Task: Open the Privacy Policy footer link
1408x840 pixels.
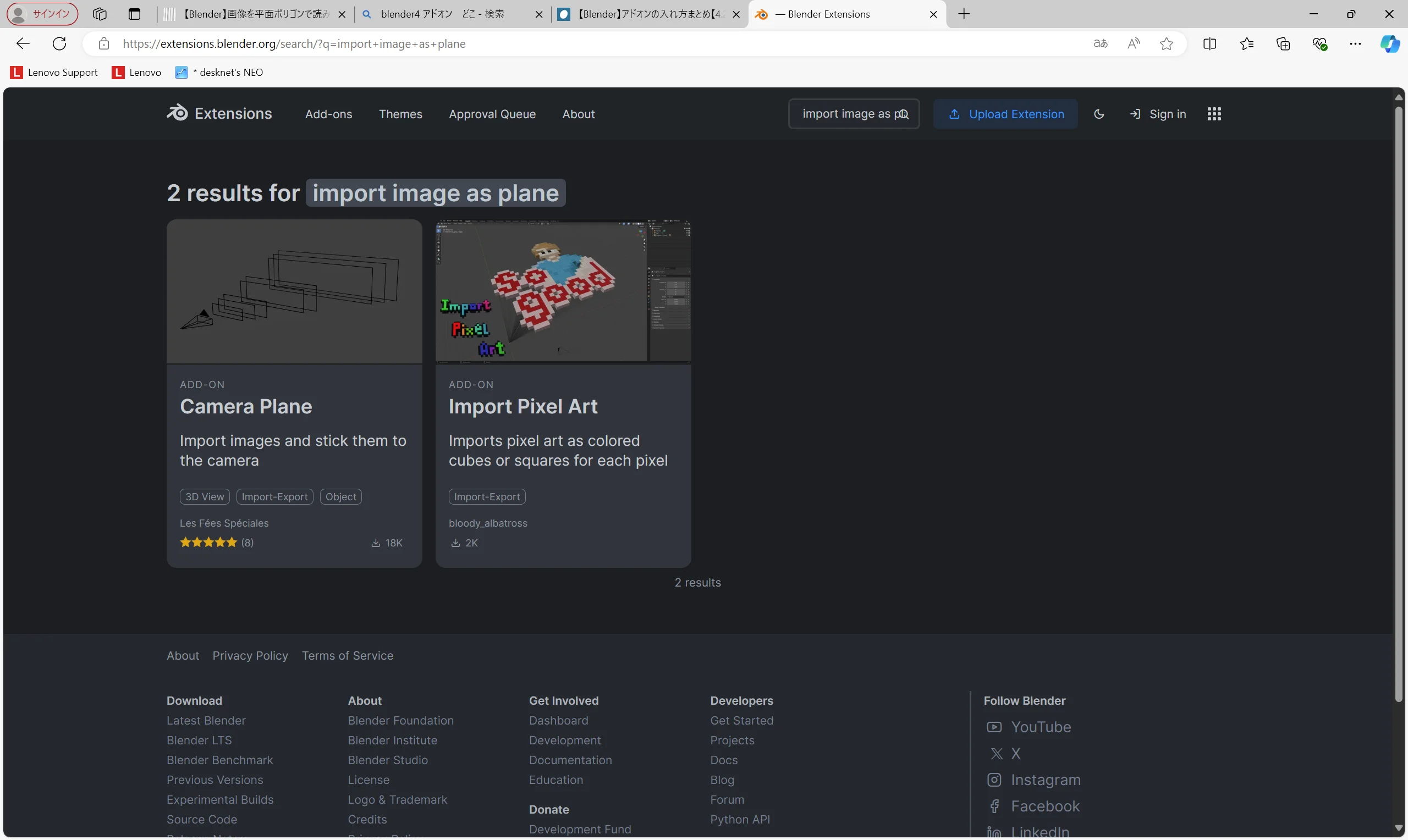Action: (x=250, y=655)
